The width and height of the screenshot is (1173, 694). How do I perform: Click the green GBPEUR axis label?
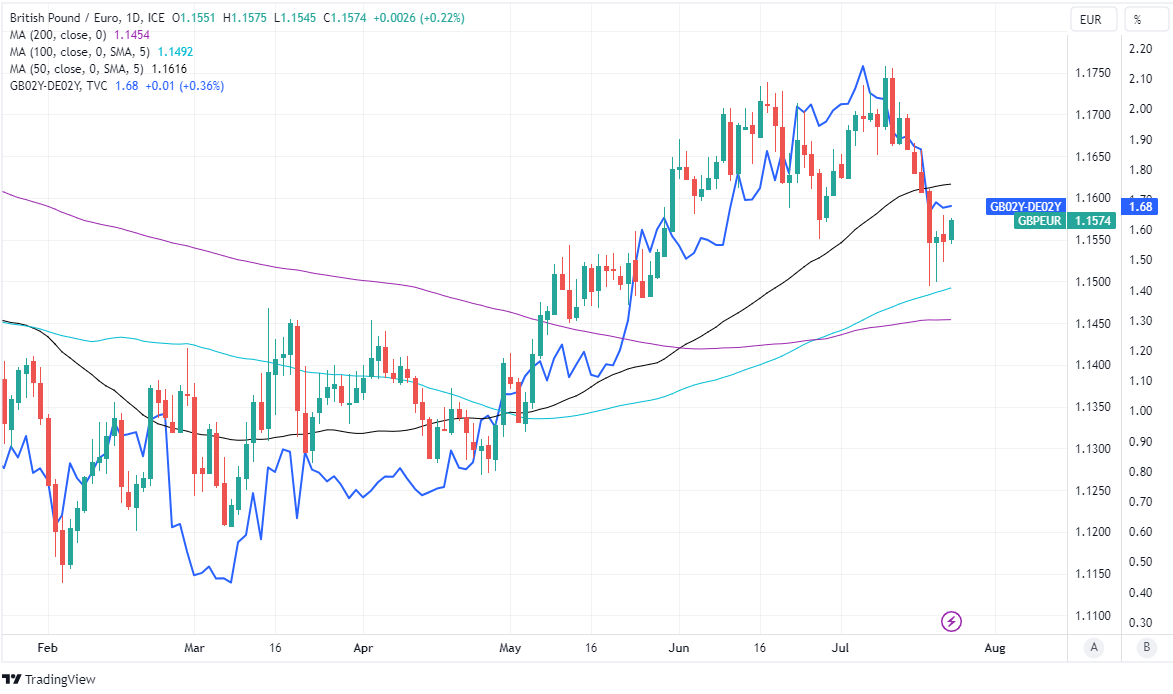[x=1039, y=222]
